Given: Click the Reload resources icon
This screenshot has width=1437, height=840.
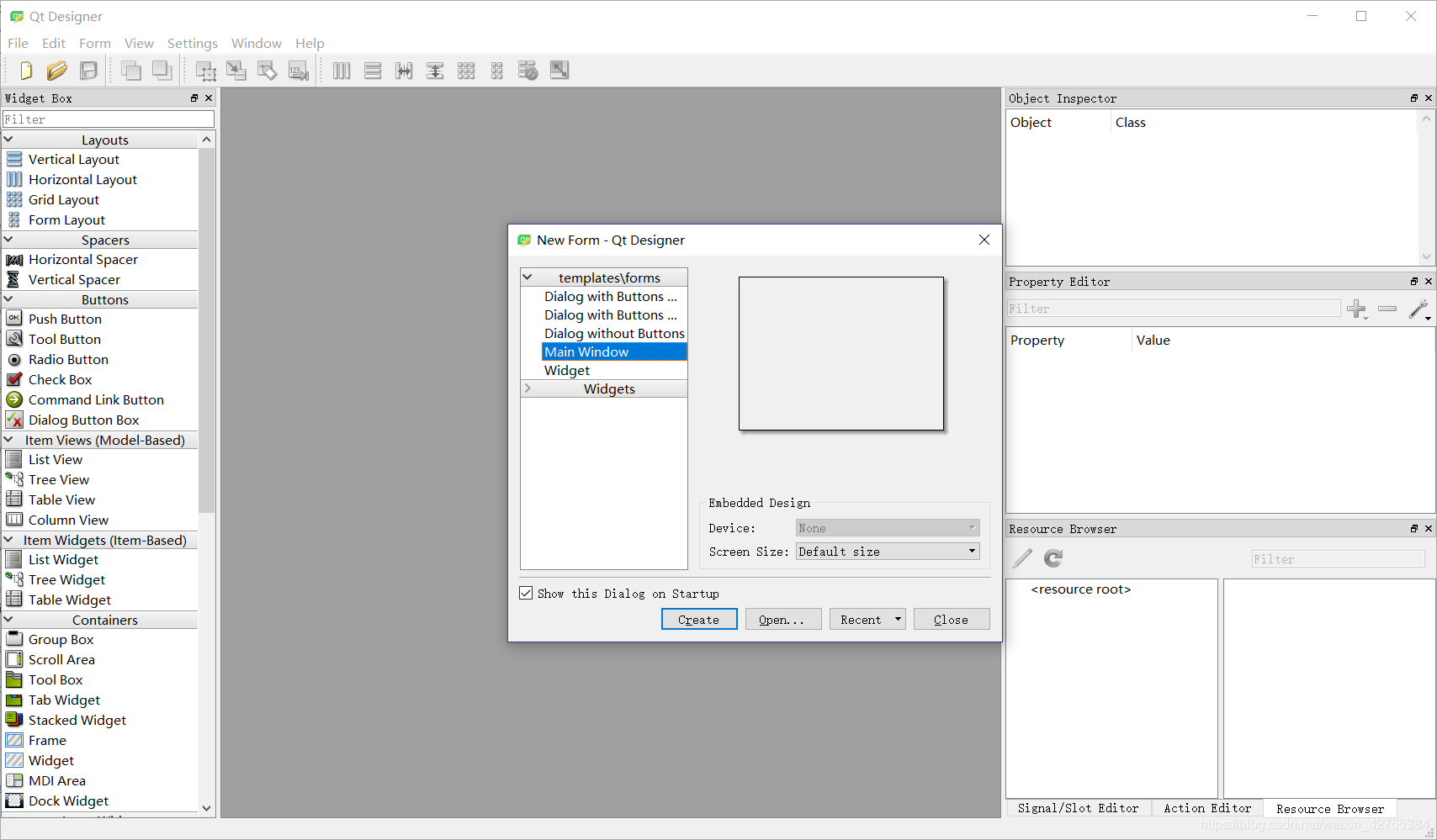Looking at the screenshot, I should (1053, 558).
